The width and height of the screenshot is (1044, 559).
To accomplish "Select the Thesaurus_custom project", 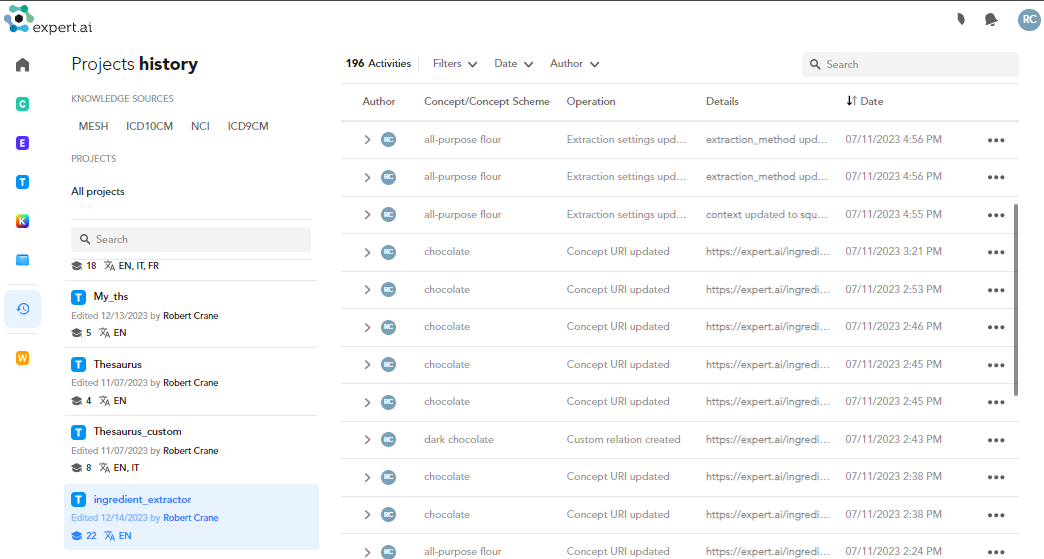I will [137, 432].
